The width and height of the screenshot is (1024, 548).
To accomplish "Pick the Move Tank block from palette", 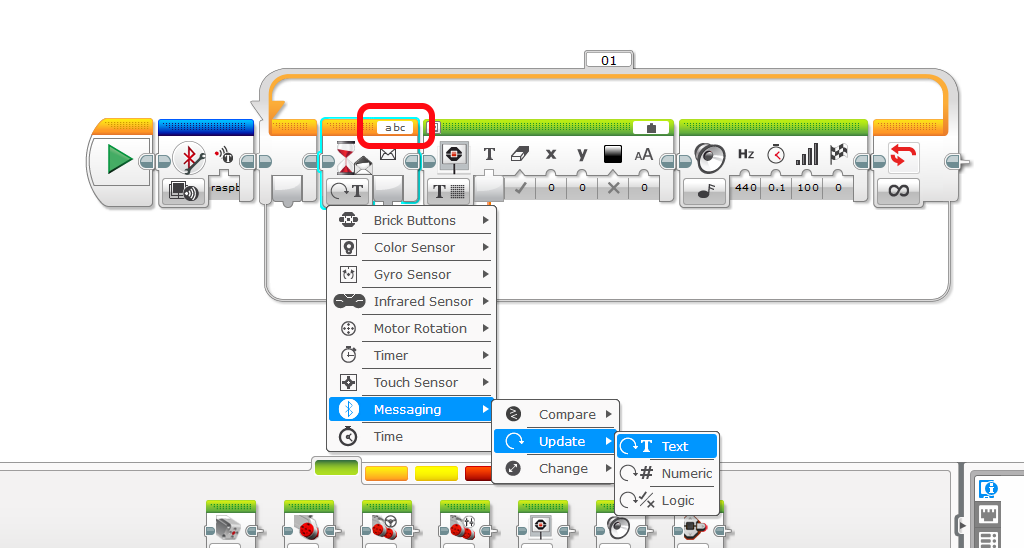I will click(465, 524).
